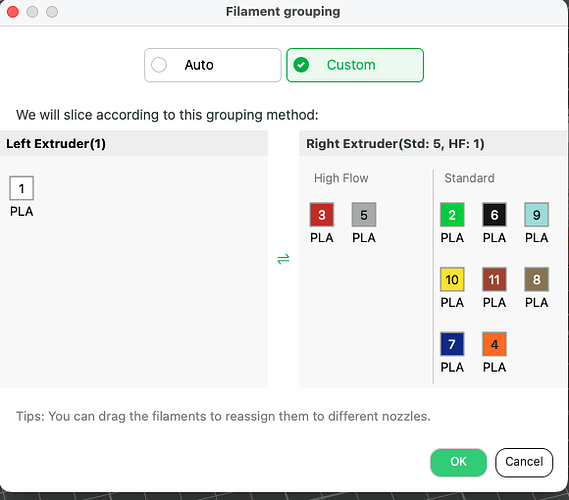Viewport: 569px width, 500px height.
Task: Click navy blue filament 7 swatch
Action: coord(452,344)
